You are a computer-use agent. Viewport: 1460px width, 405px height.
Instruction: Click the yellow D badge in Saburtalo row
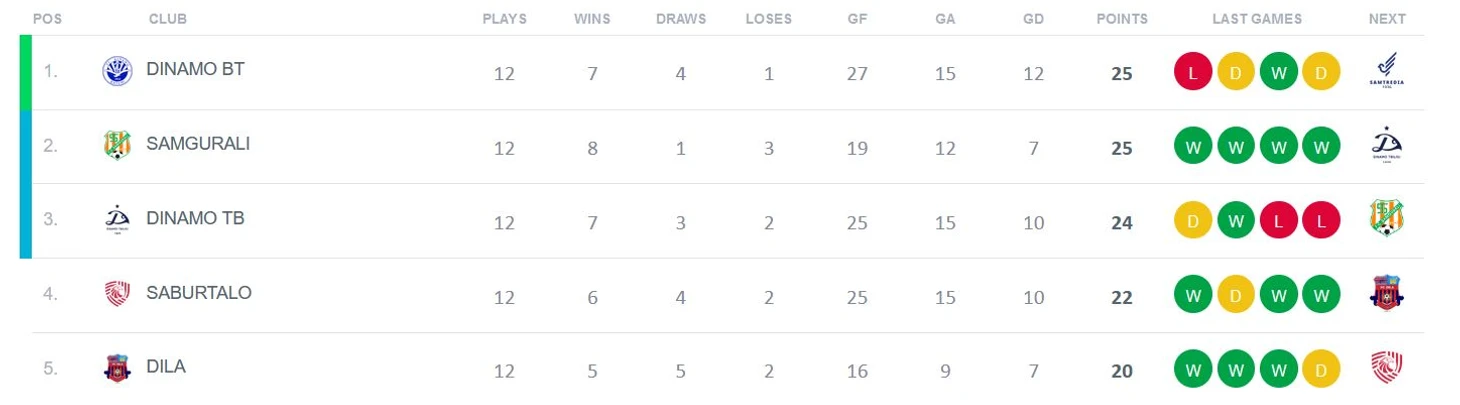[1235, 296]
